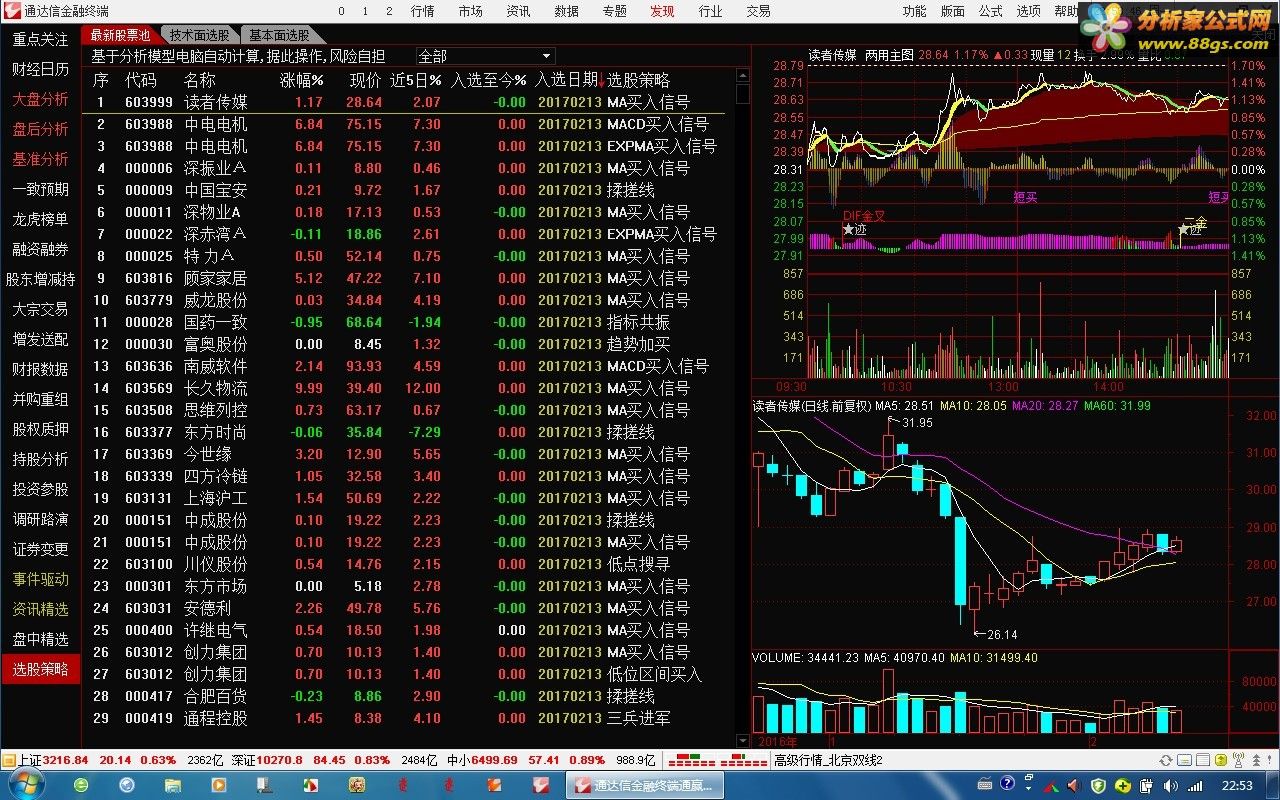Viewport: 1280px width, 800px height.
Task: Select 盘中精选 in left sidebar
Action: click(x=40, y=639)
